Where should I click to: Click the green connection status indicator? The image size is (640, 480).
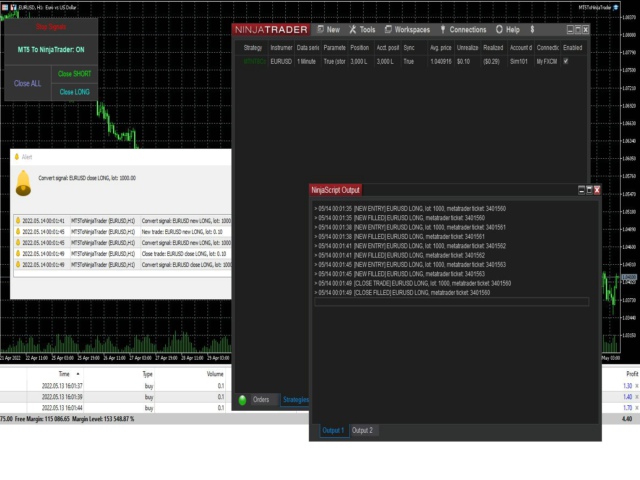point(242,400)
